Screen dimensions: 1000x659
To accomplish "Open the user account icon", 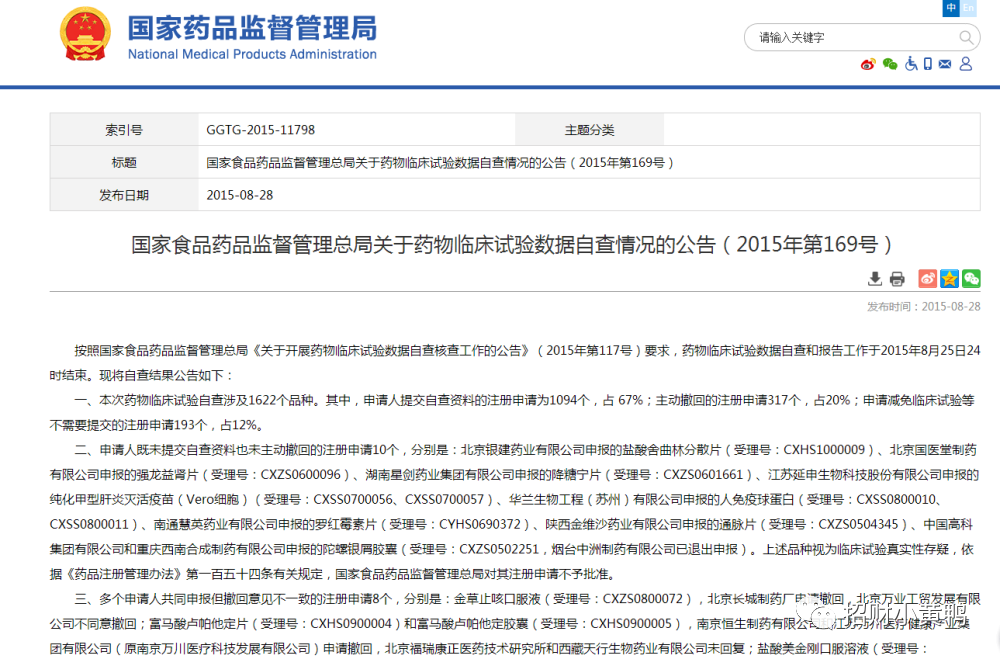I will pyautogui.click(x=965, y=64).
